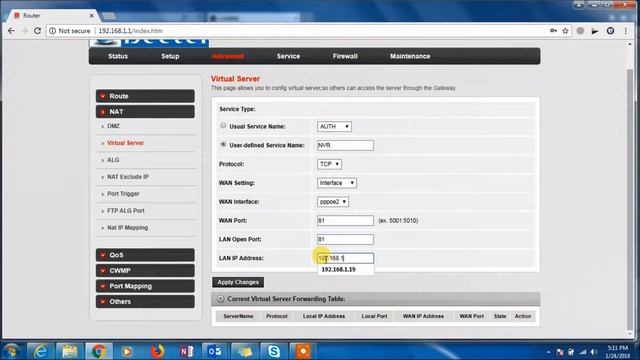Expand the CWMP sidebar section
The height and width of the screenshot is (360, 640).
(x=145, y=270)
